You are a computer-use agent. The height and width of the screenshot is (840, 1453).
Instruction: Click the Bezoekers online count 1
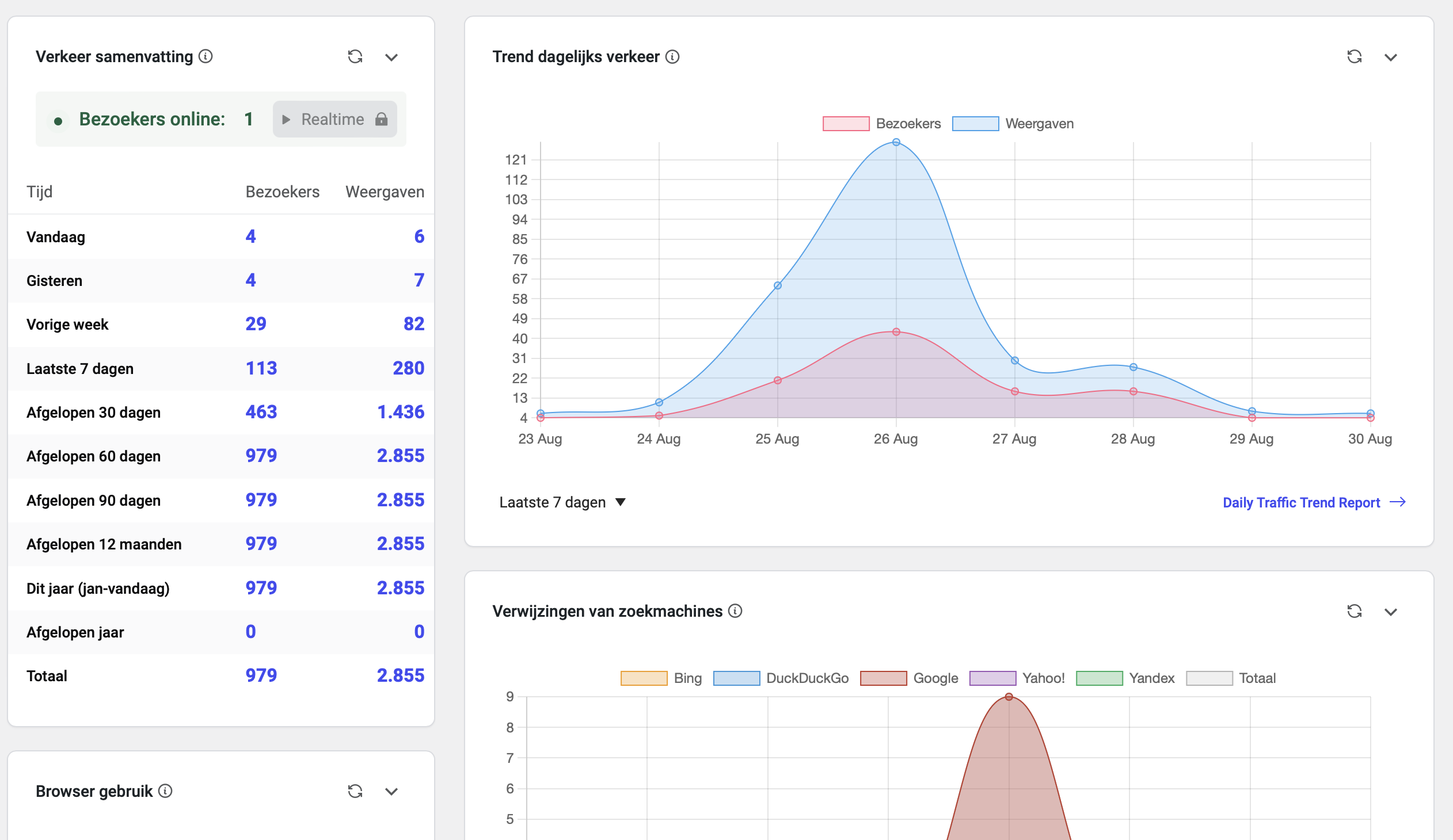point(249,119)
